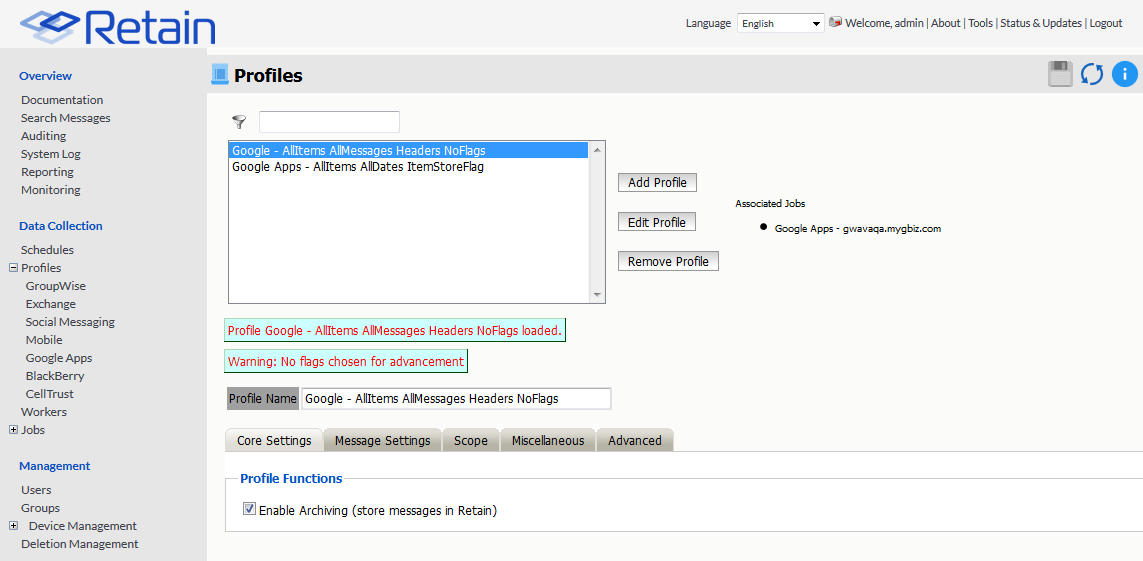Click the Save floppy disk icon
The height and width of the screenshot is (561, 1143).
(1060, 74)
